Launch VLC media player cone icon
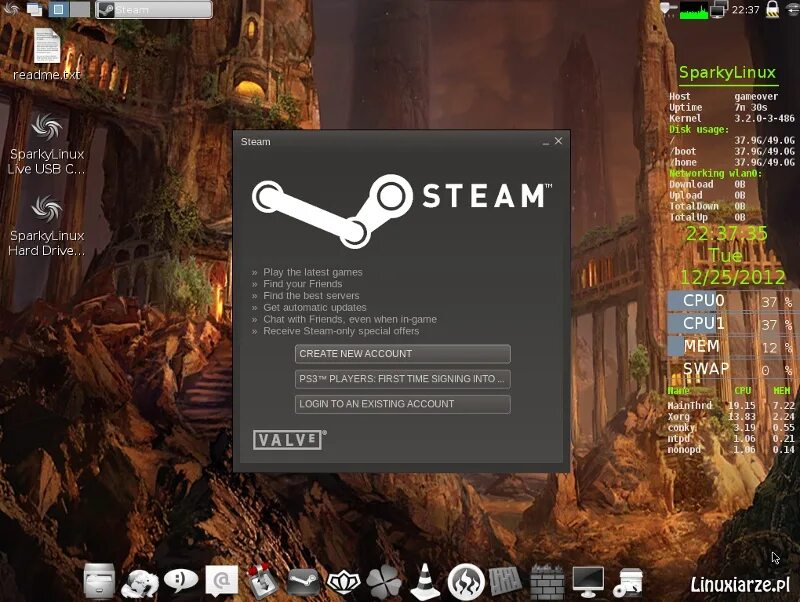800x602 pixels. (x=425, y=582)
